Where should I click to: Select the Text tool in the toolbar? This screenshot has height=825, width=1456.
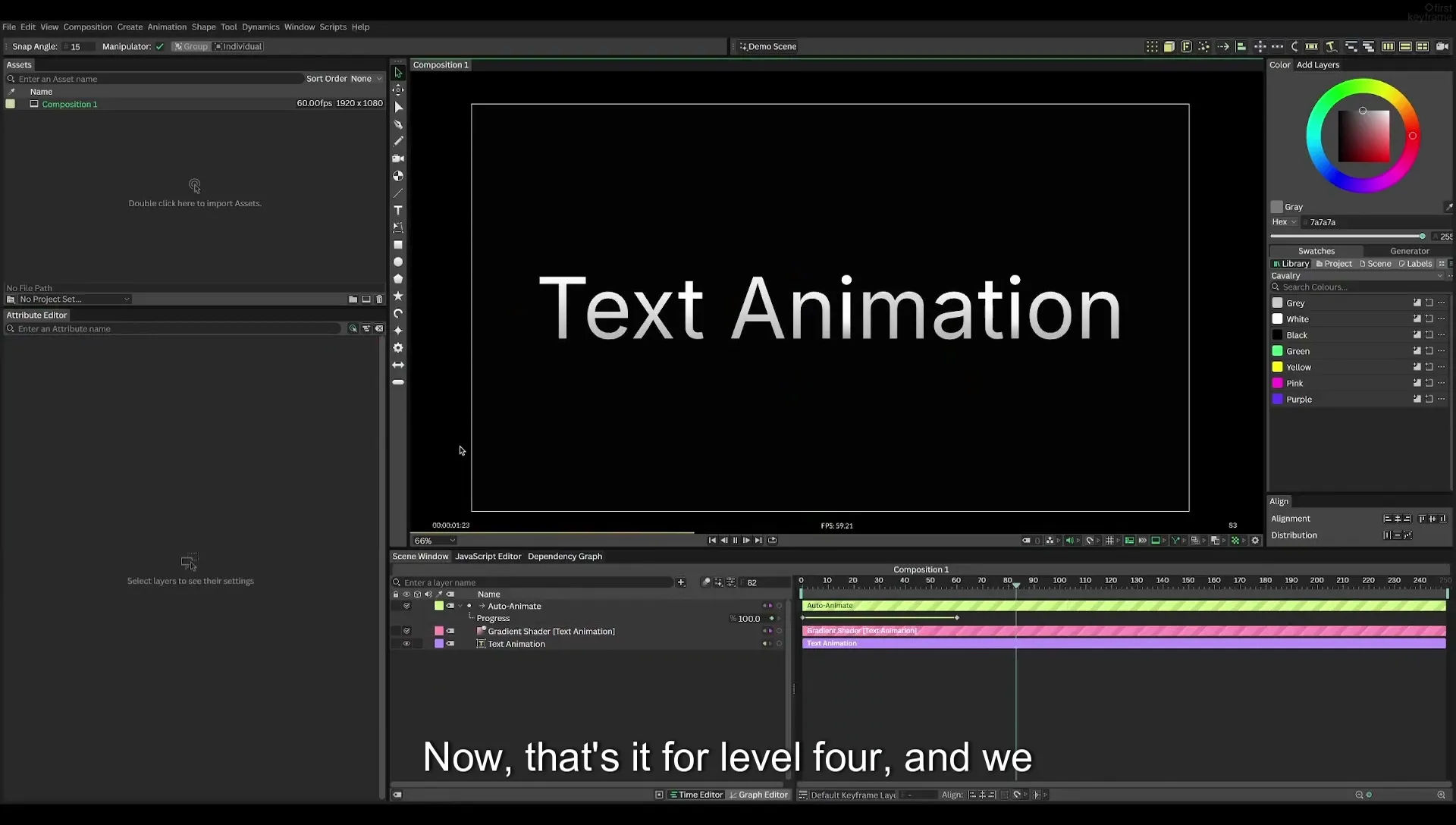tap(398, 210)
